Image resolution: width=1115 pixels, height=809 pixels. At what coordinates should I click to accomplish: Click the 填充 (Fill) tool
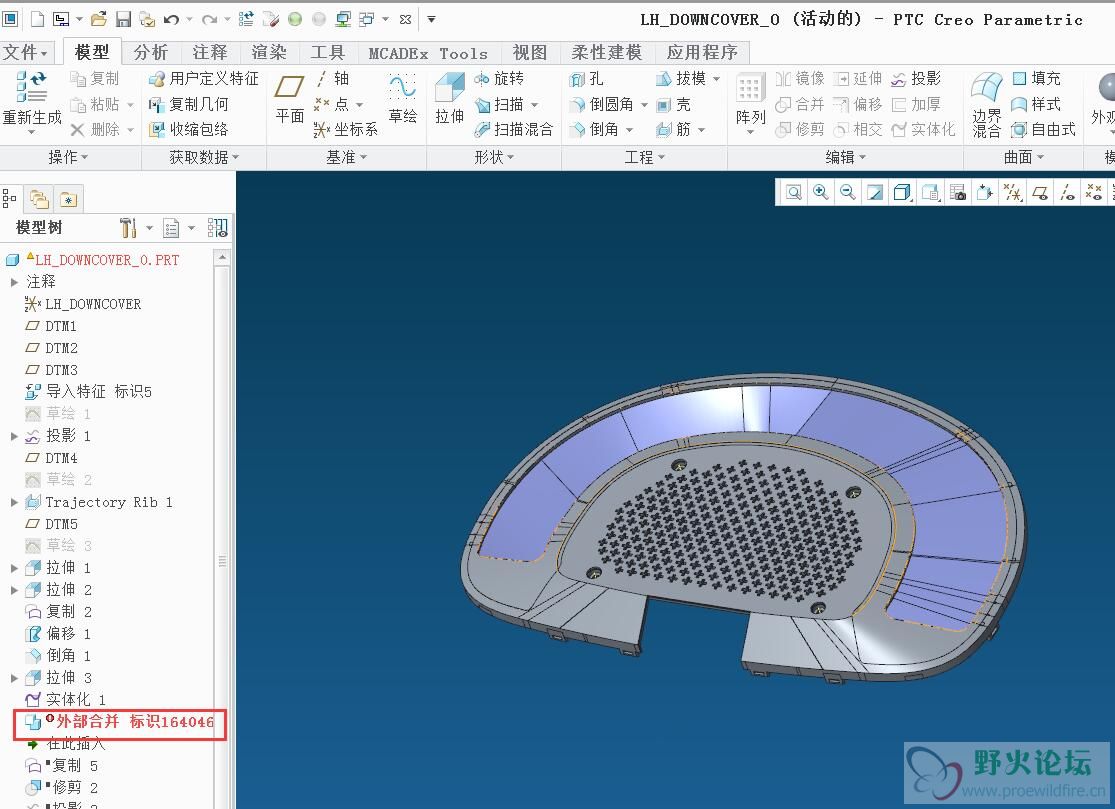pyautogui.click(x=1036, y=78)
